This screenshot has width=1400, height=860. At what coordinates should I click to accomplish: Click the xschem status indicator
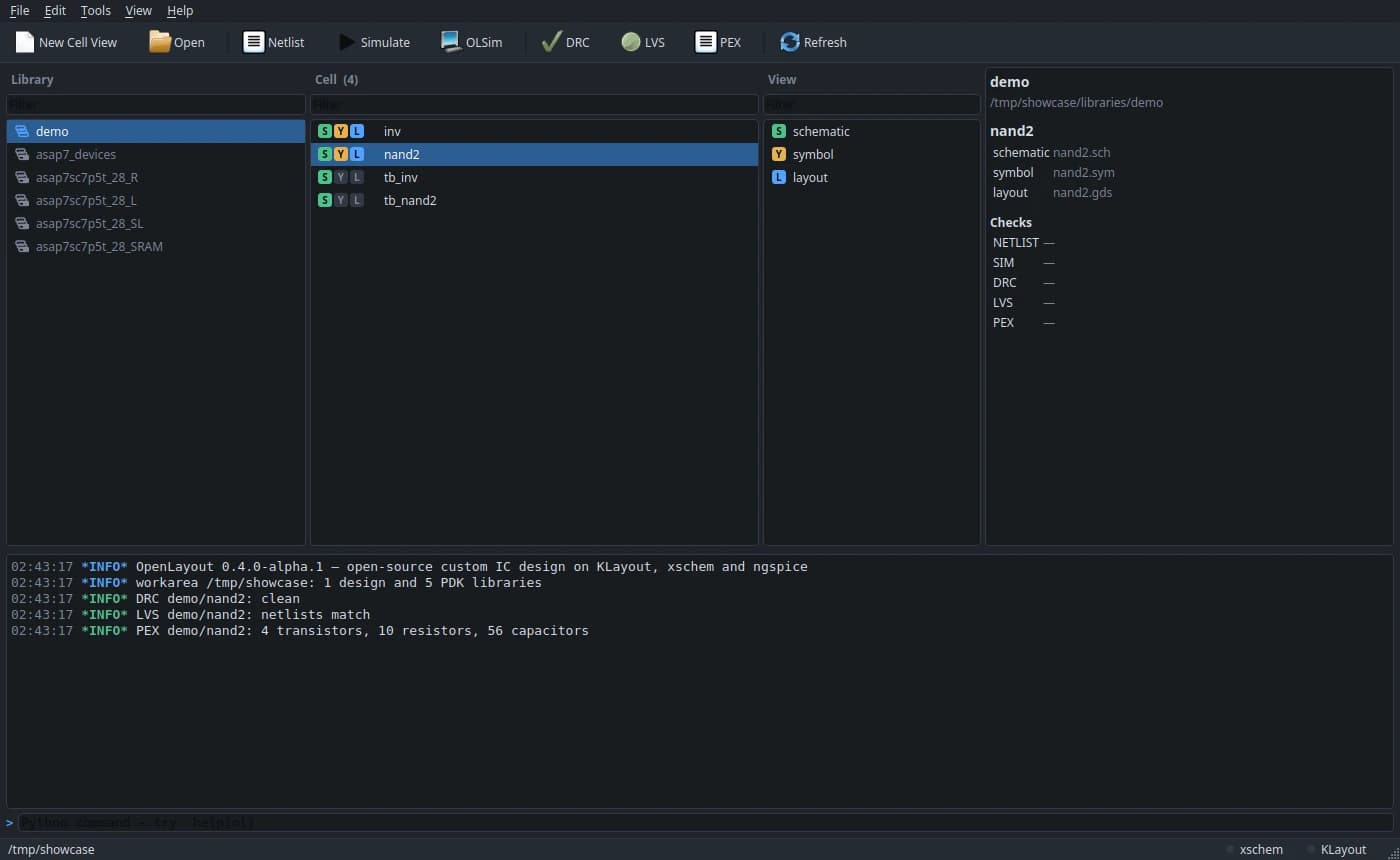[x=1254, y=849]
